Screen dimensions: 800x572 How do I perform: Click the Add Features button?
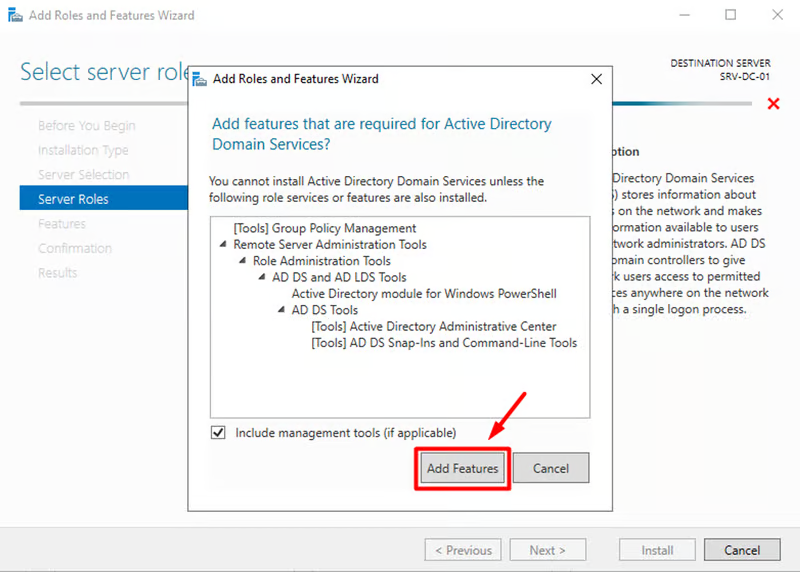pos(462,468)
